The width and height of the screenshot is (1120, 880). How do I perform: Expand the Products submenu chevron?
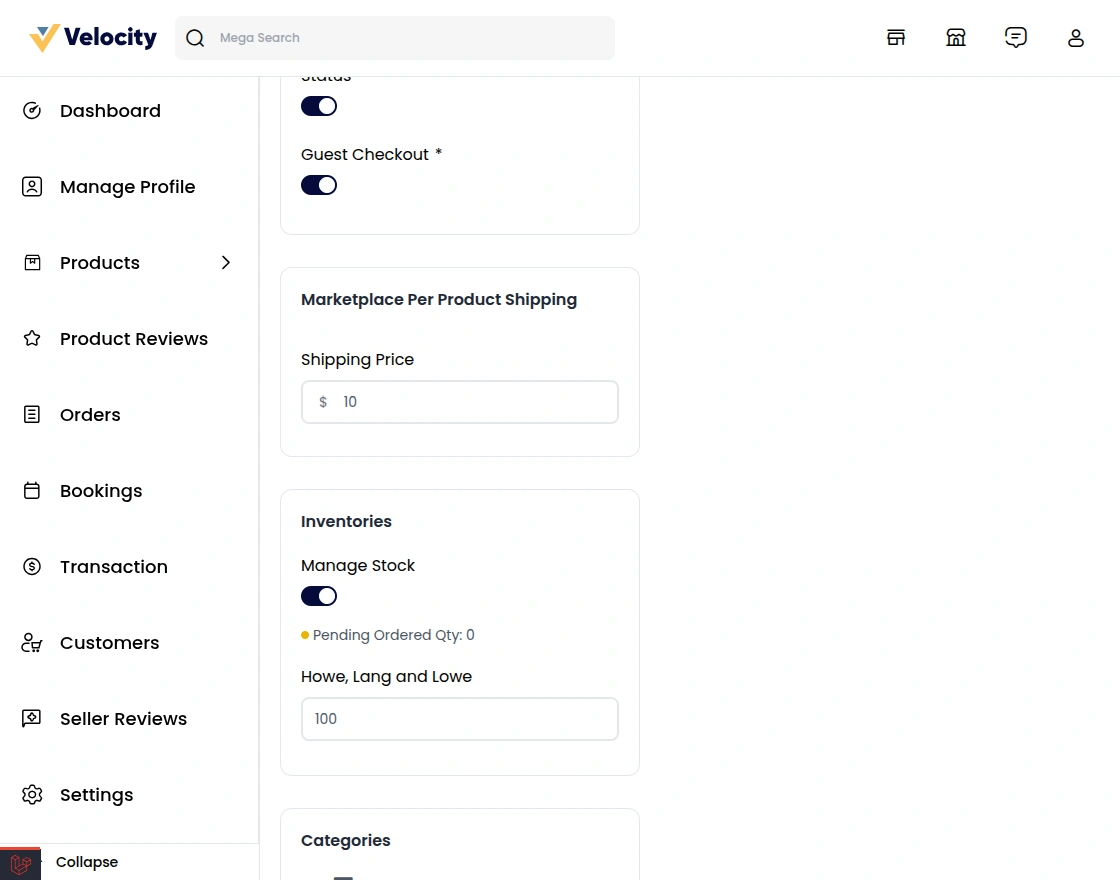[x=226, y=262]
